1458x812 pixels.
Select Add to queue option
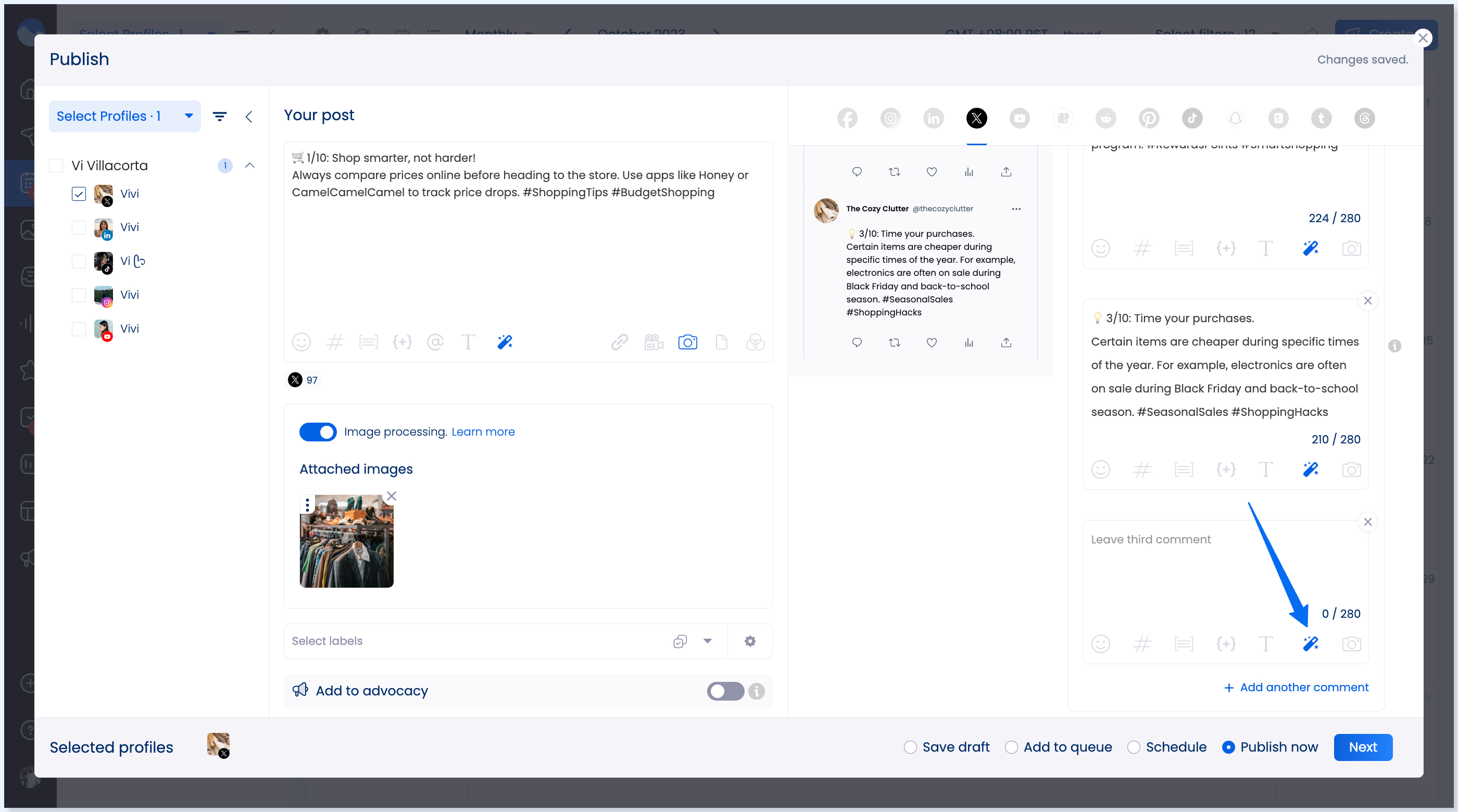pyautogui.click(x=1011, y=747)
